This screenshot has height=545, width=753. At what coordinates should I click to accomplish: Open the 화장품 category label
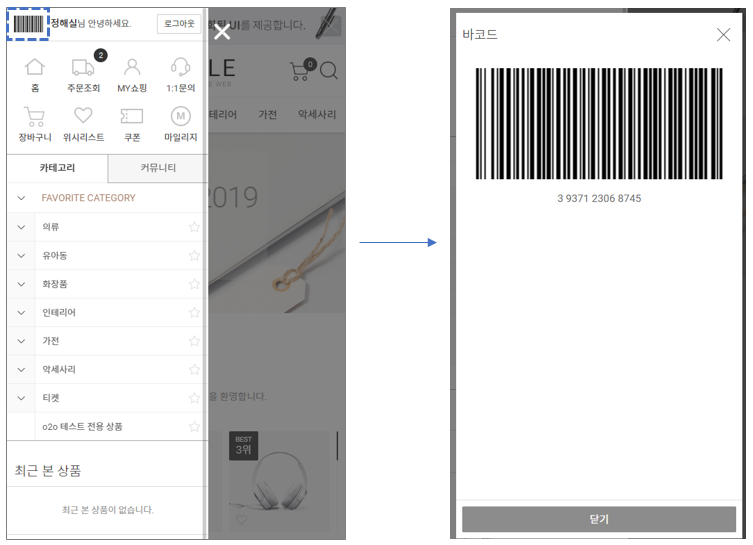pyautogui.click(x=55, y=284)
